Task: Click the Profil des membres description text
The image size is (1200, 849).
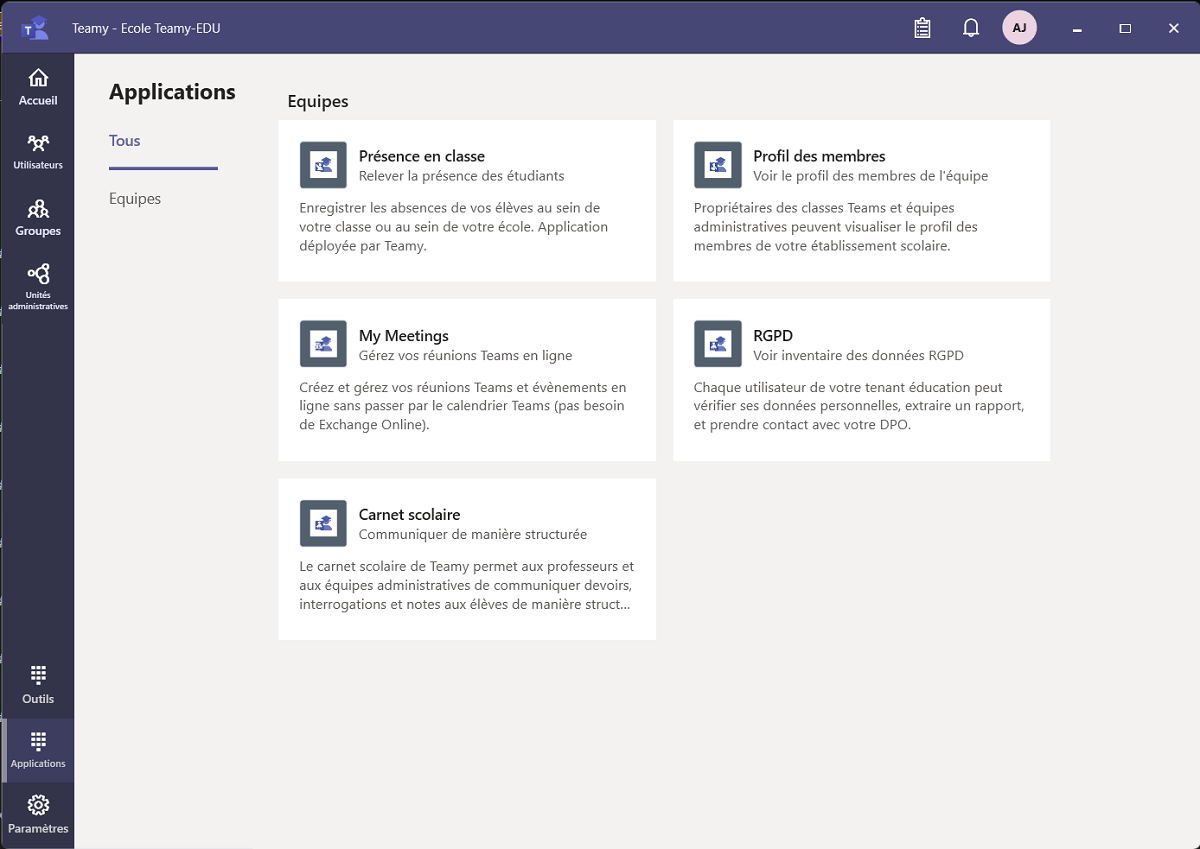Action: tap(836, 227)
